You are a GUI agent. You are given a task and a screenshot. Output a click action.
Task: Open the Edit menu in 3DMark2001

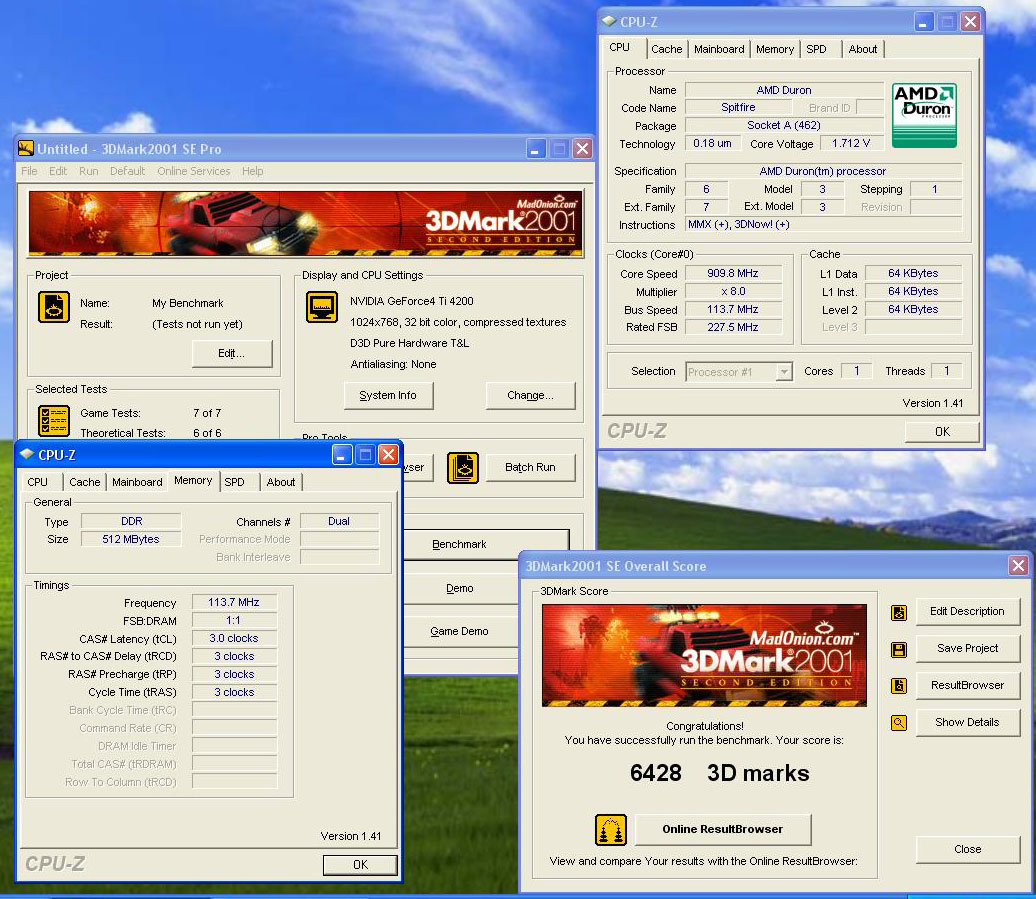[58, 171]
